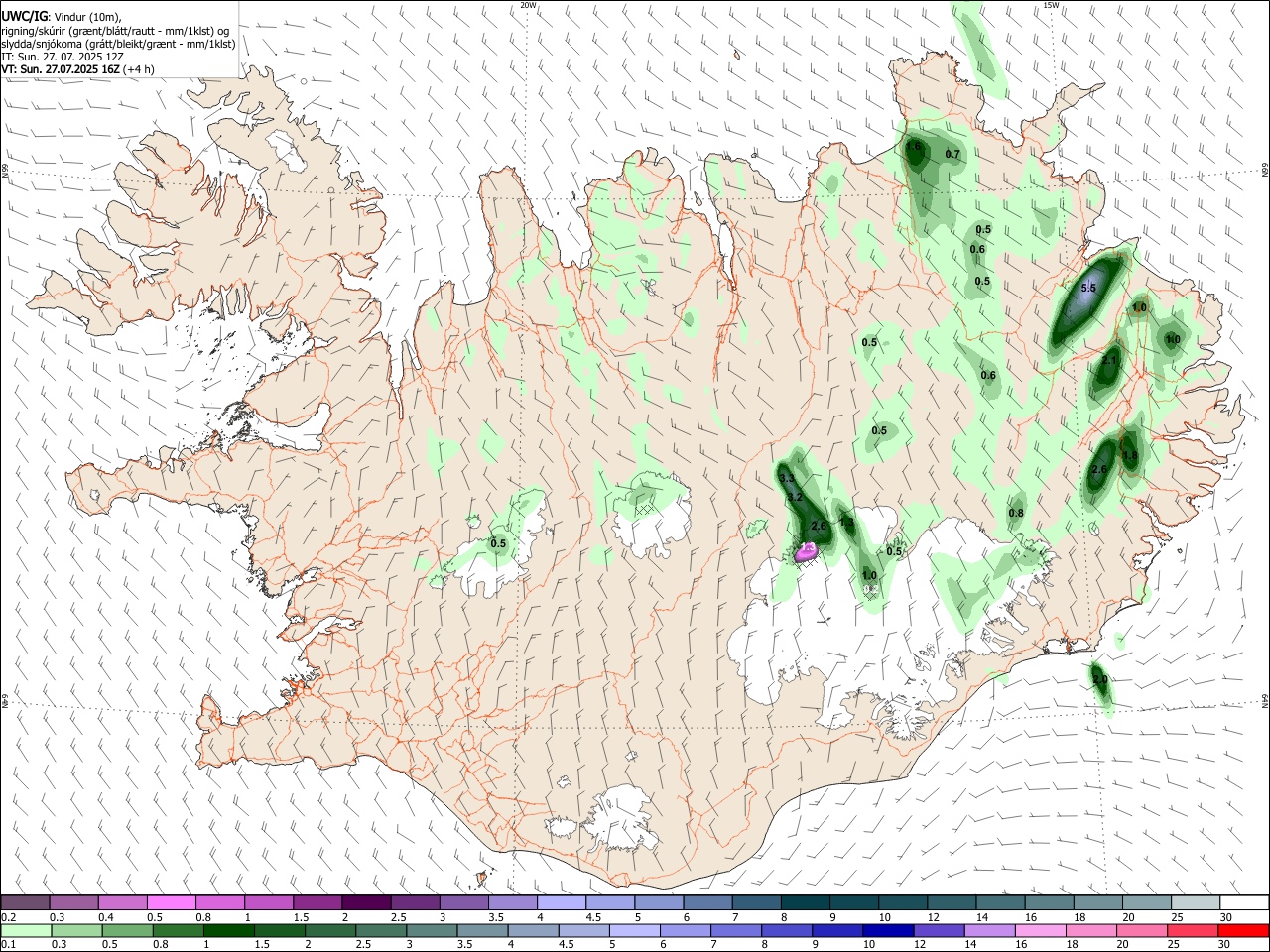1270x952 pixels.
Task: Select the 'VT: Sun. 27.07.2025 16Z (+4 h)' line
Action: (x=77, y=70)
